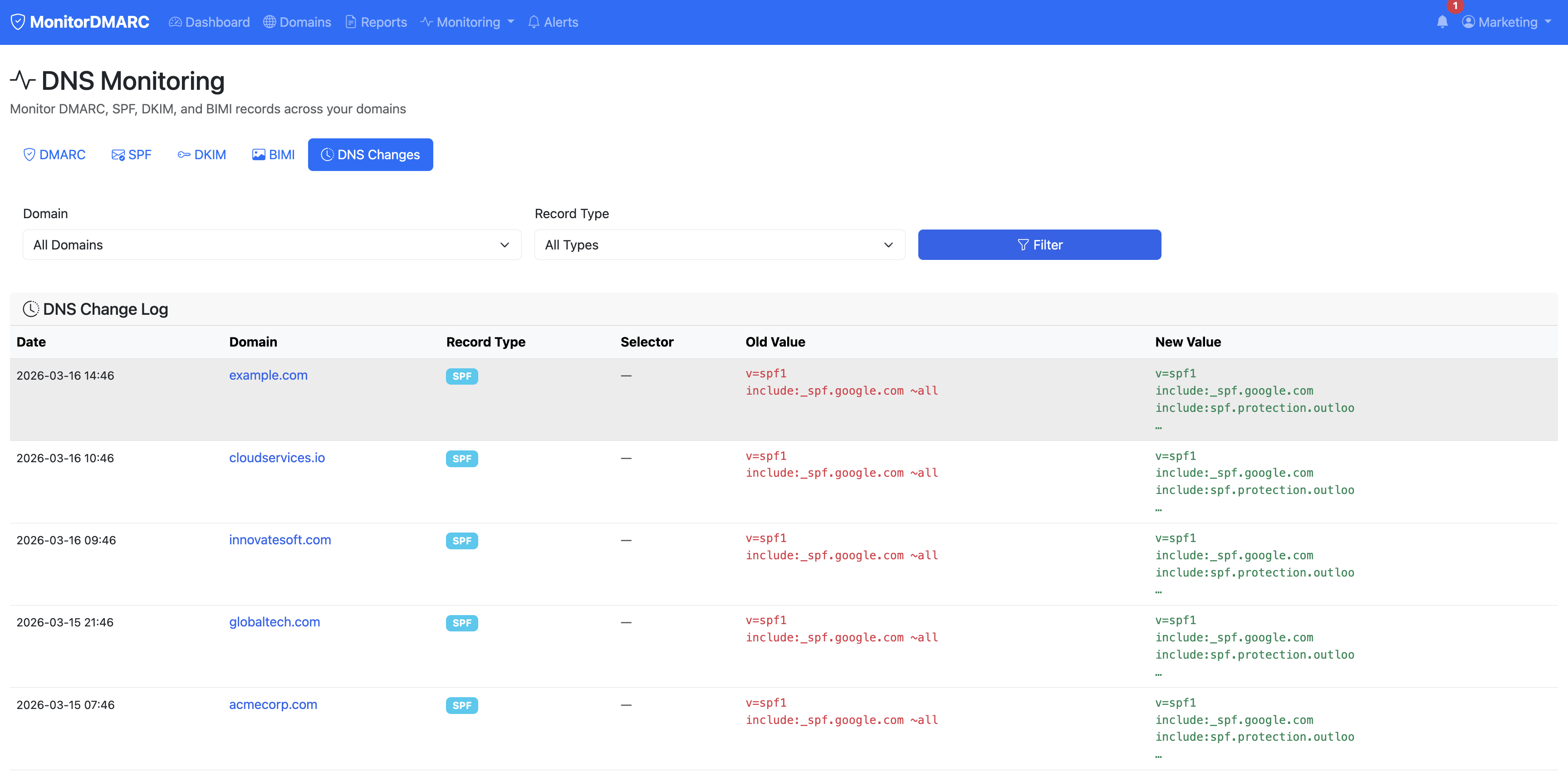Click the Date column header
The image size is (1568, 782).
pyautogui.click(x=31, y=342)
